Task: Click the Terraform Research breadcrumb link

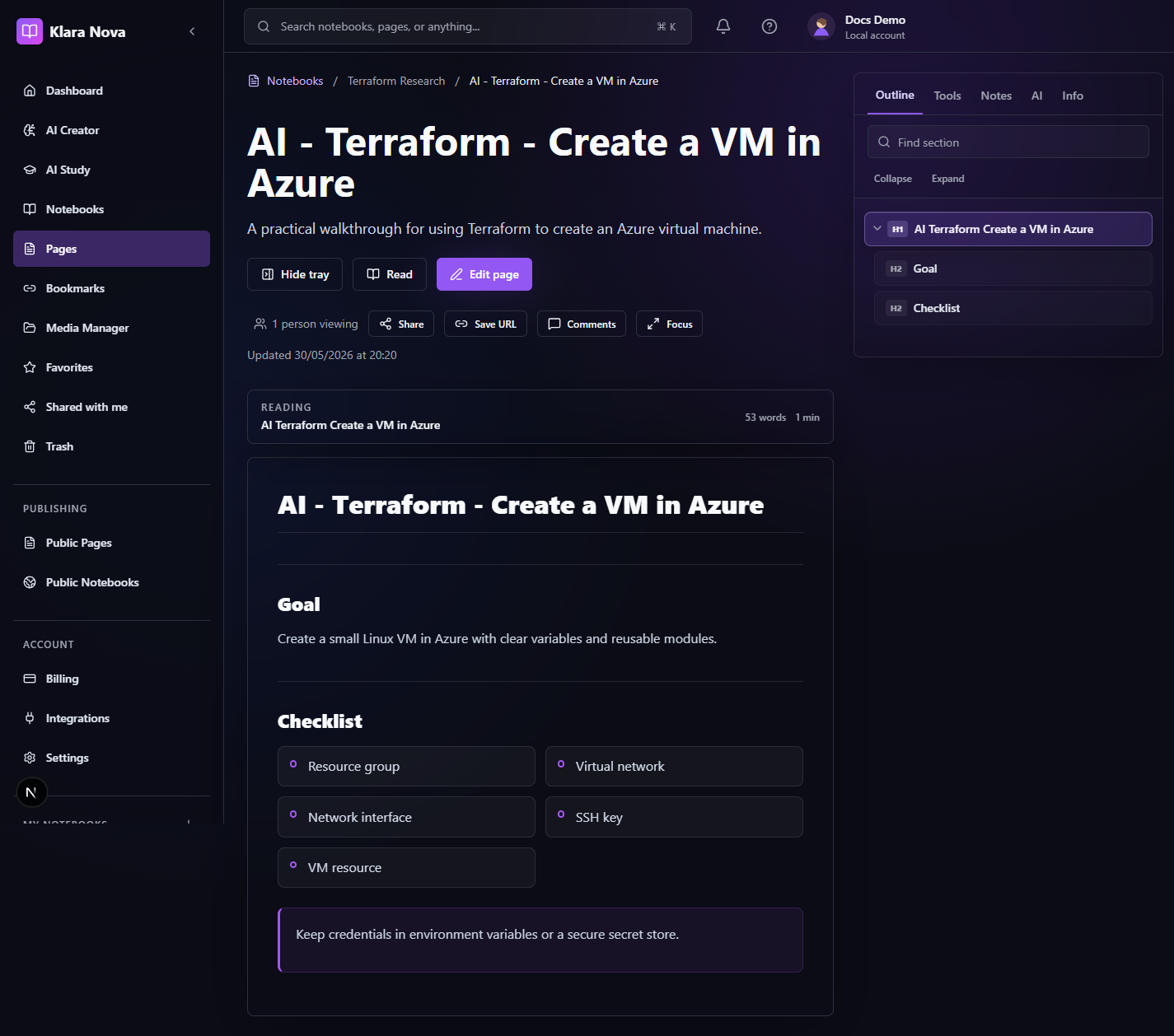Action: click(396, 81)
